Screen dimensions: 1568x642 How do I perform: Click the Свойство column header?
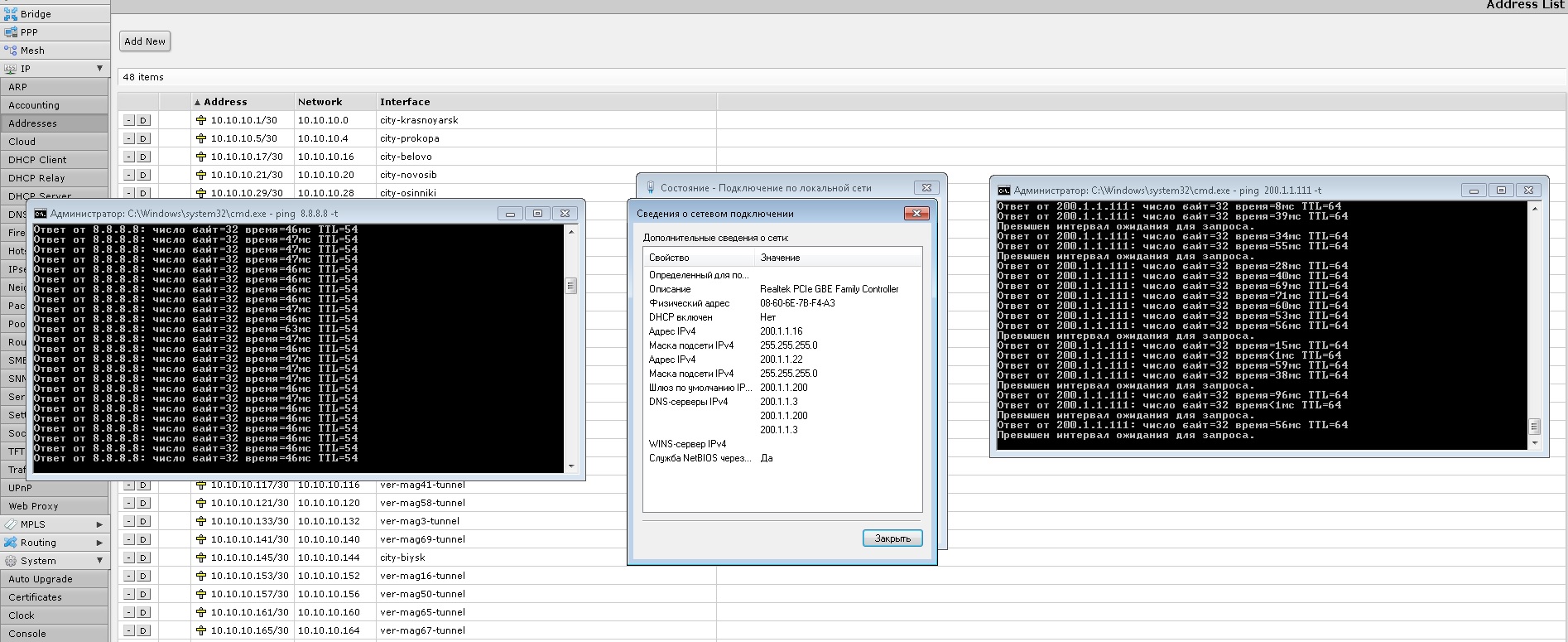[x=699, y=258]
